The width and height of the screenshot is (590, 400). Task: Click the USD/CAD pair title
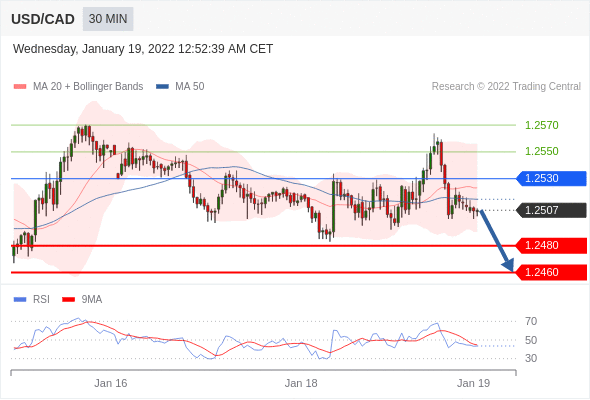[x=43, y=19]
